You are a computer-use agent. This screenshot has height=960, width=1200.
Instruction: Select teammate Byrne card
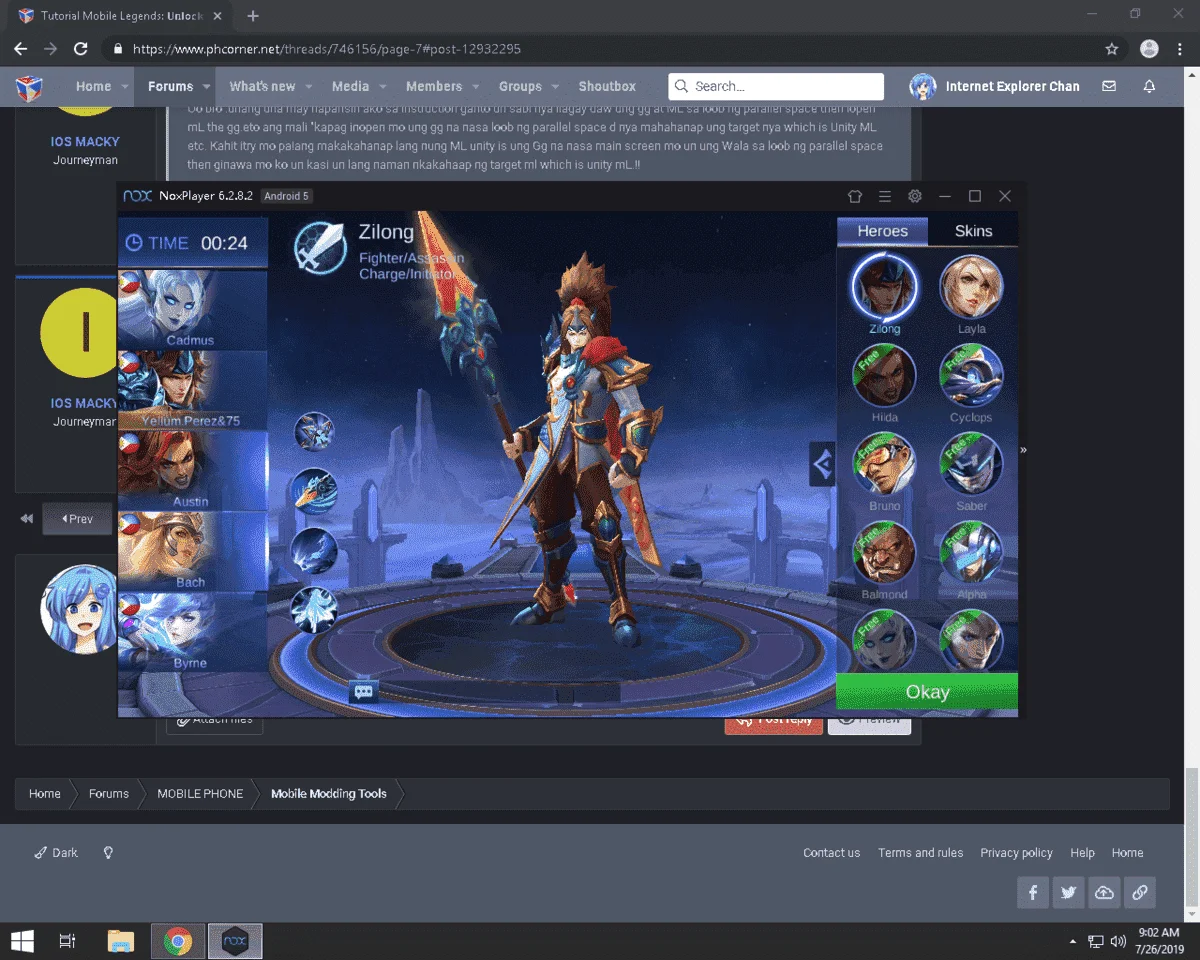193,632
